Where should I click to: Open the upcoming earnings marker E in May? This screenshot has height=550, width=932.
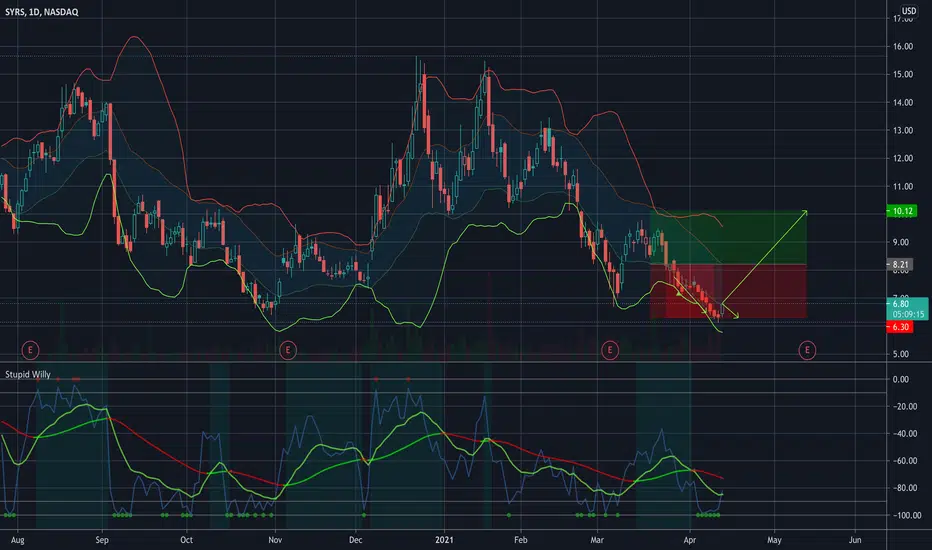[x=807, y=350]
